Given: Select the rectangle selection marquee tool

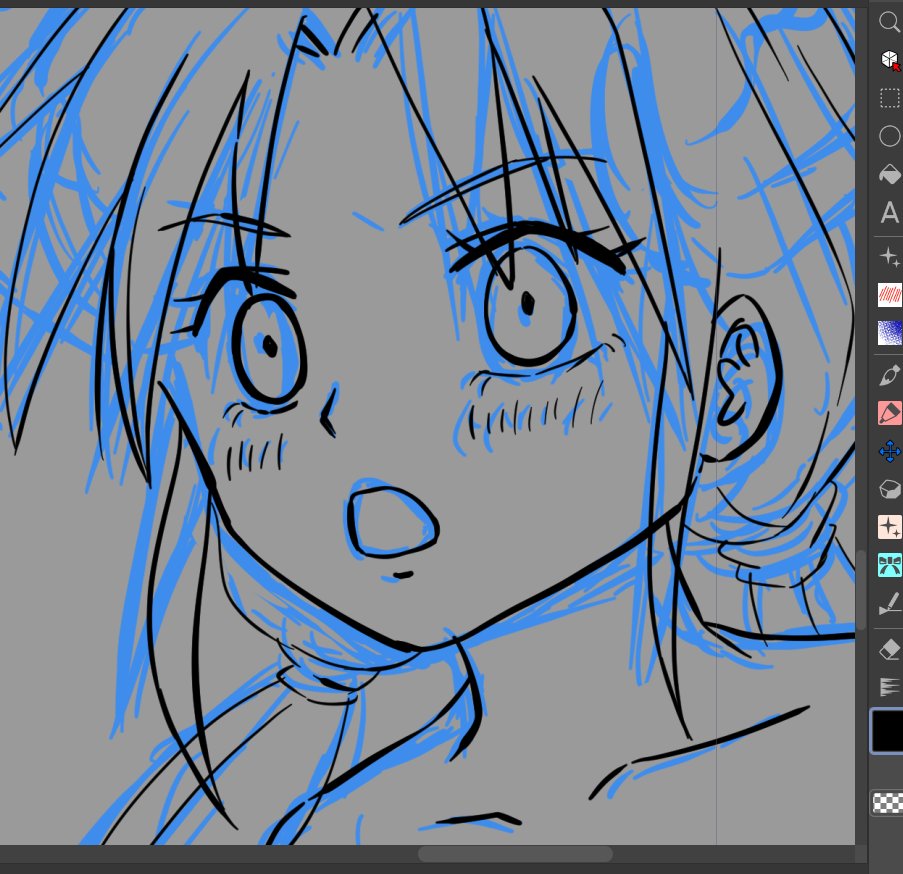Looking at the screenshot, I should click(x=890, y=98).
